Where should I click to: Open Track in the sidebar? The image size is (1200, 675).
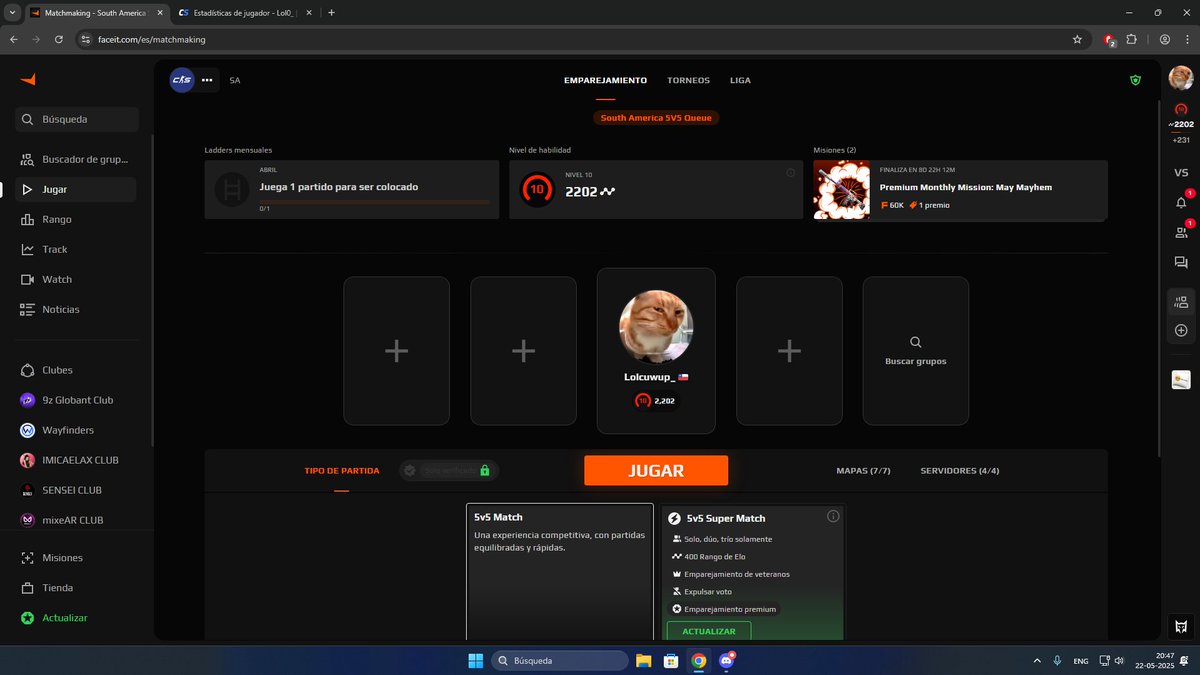click(77, 249)
